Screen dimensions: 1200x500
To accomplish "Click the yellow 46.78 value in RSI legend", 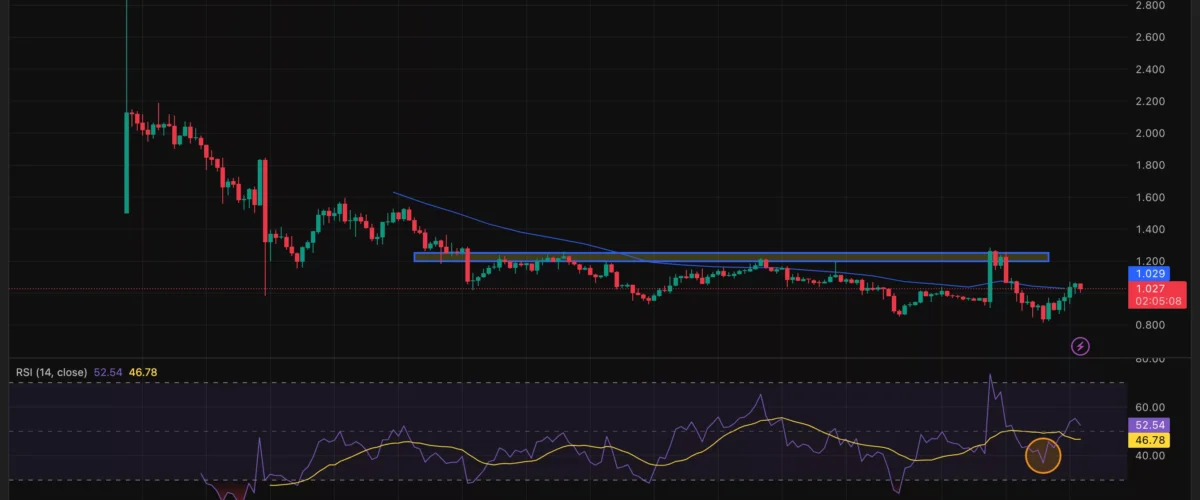I will pyautogui.click(x=144, y=373).
